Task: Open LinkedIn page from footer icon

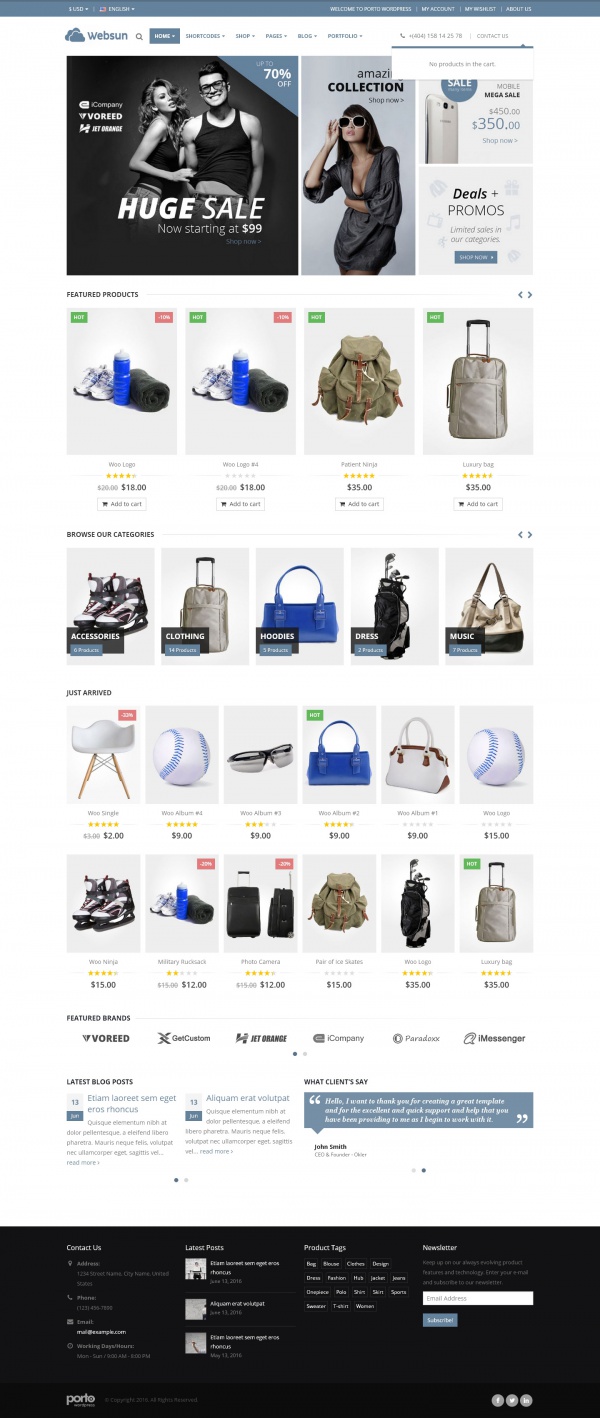Action: coord(526,1400)
